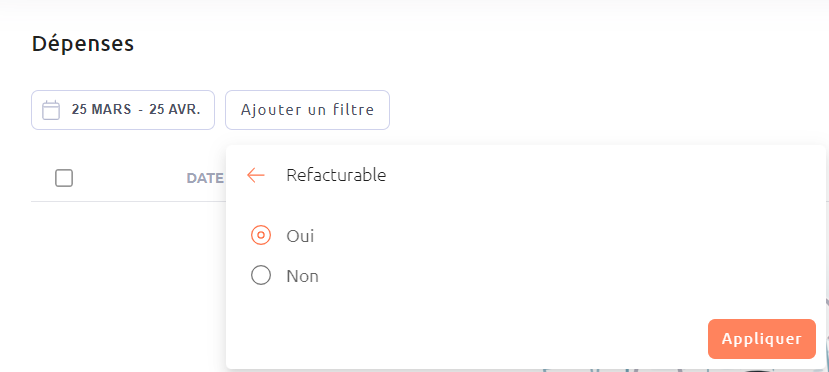Apply the filter with Appliquer button
Viewport: 829px width, 372px height.
click(x=761, y=339)
